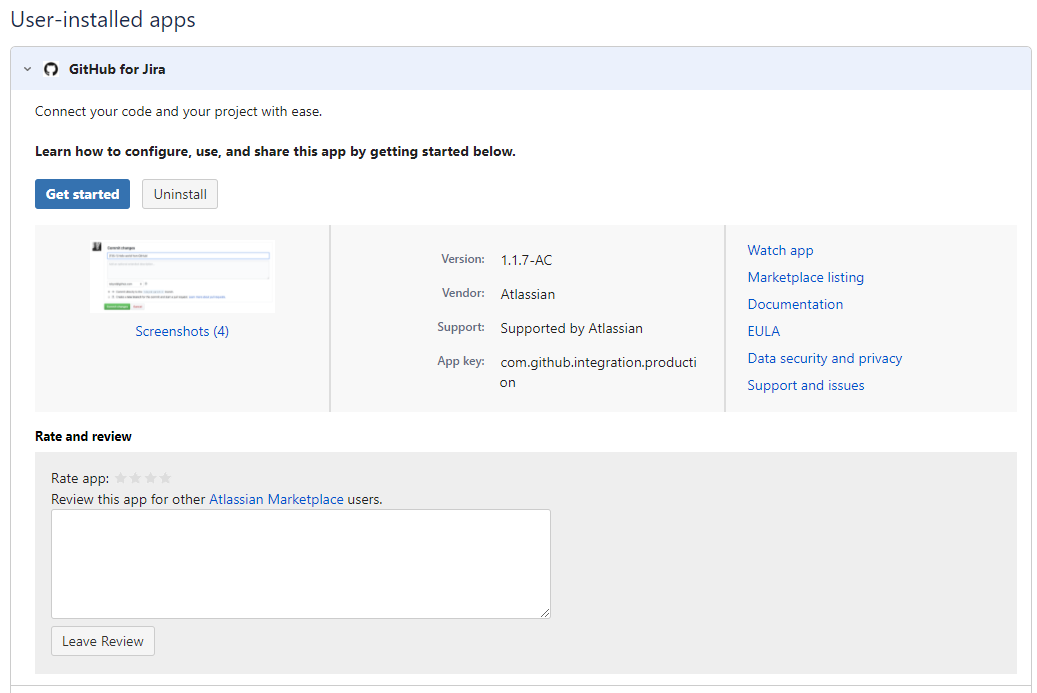Uninstall the GitHub for Jira app
The height and width of the screenshot is (693, 1037).
tap(179, 194)
